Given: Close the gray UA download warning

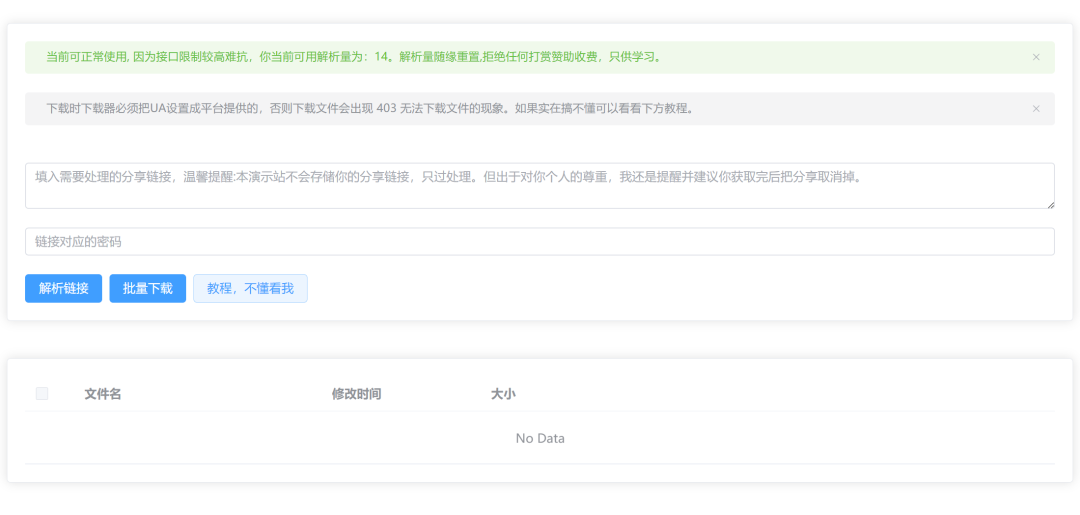Looking at the screenshot, I should [x=1035, y=109].
